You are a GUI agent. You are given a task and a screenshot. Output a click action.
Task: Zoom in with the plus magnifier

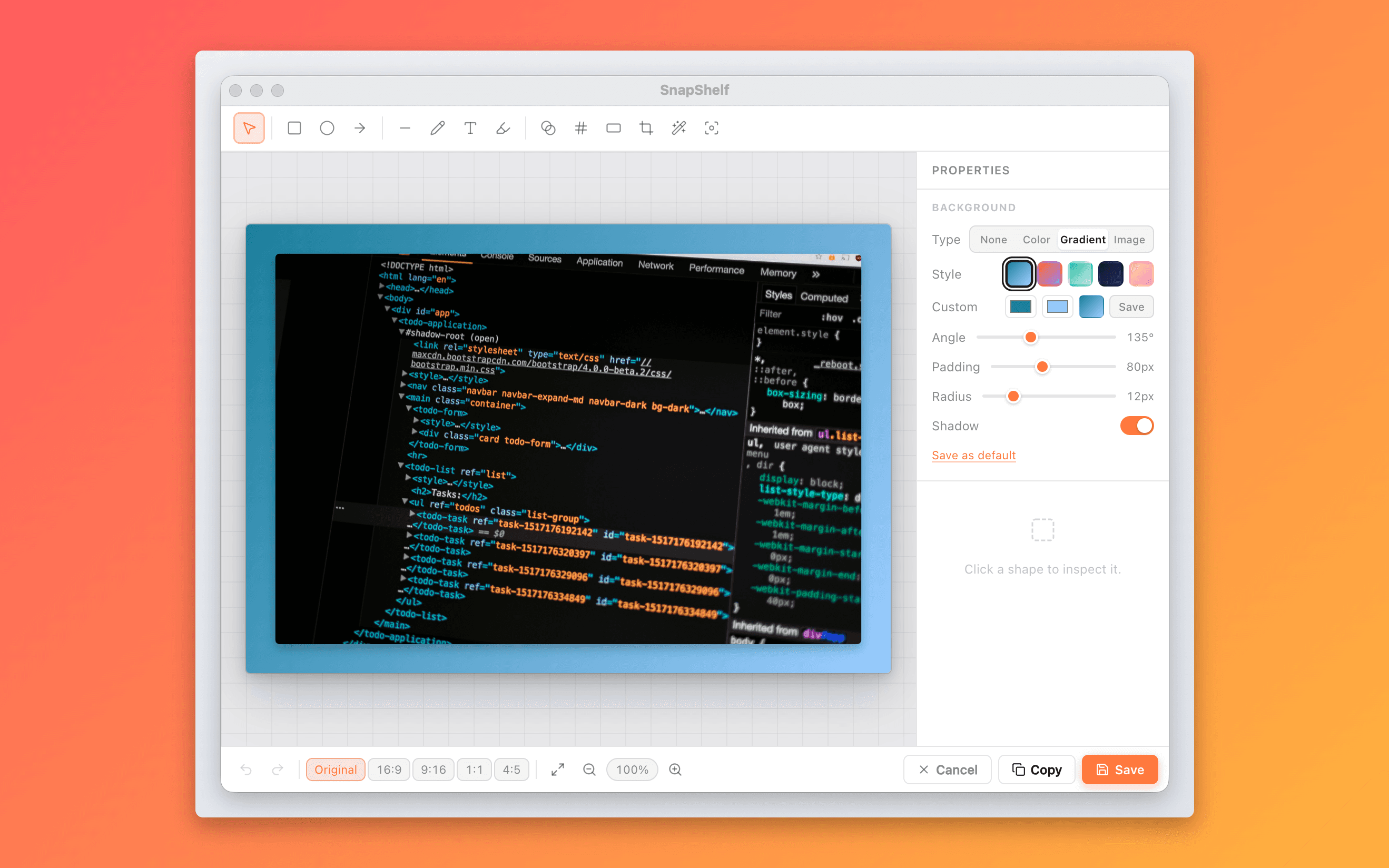(x=676, y=770)
